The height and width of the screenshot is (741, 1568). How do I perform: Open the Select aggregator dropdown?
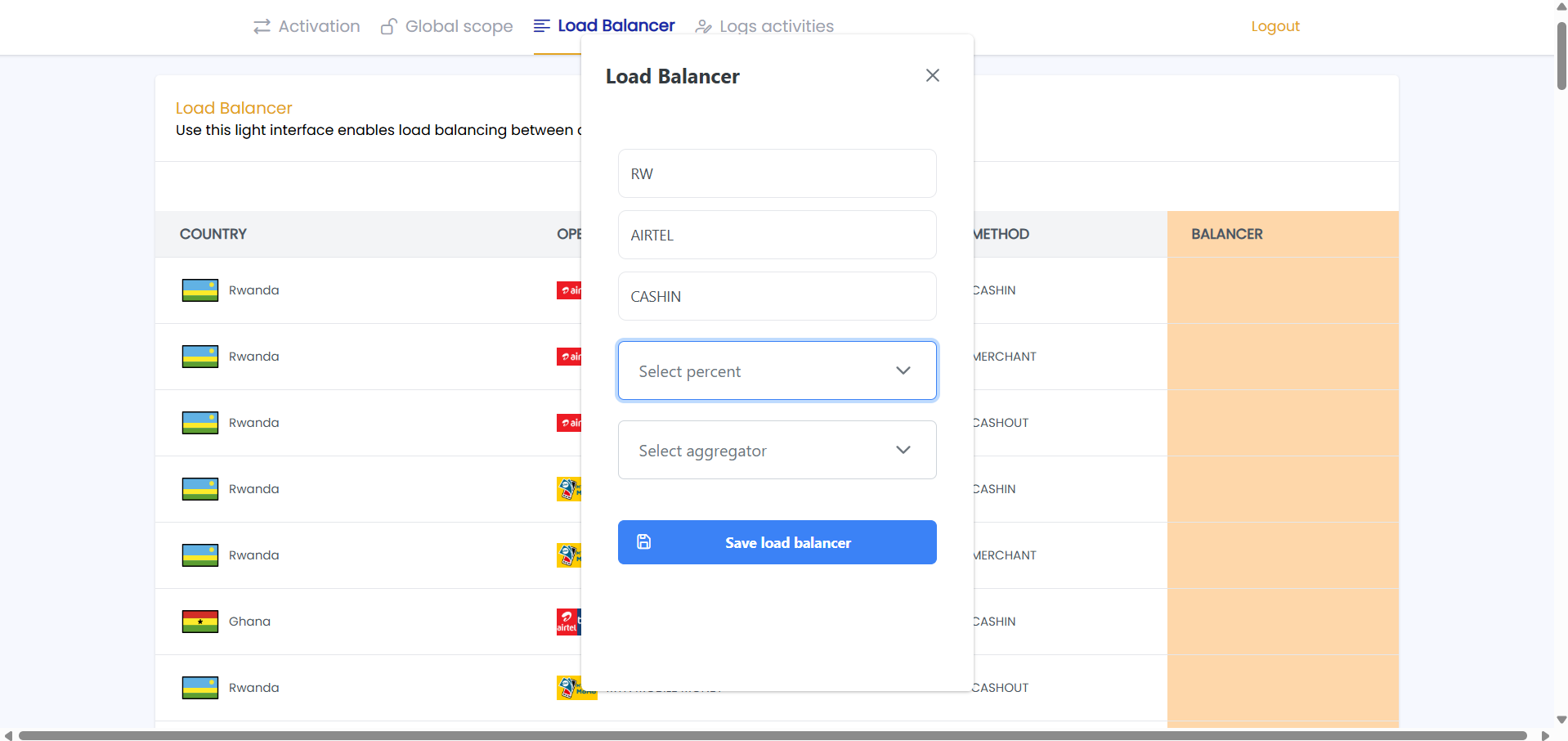777,450
